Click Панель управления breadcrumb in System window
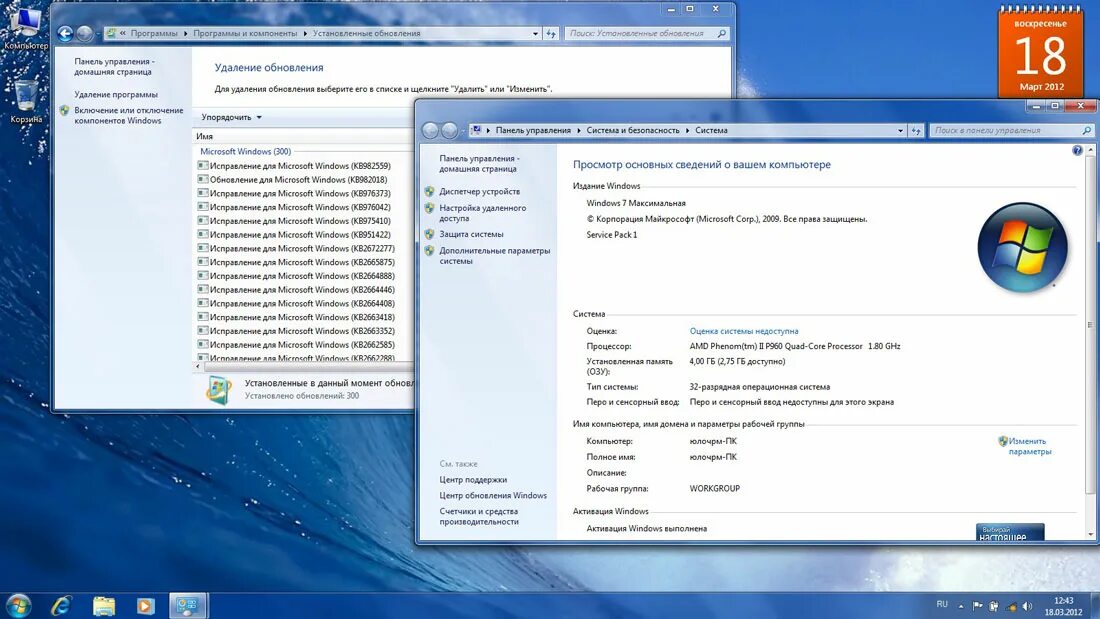 coord(533,131)
